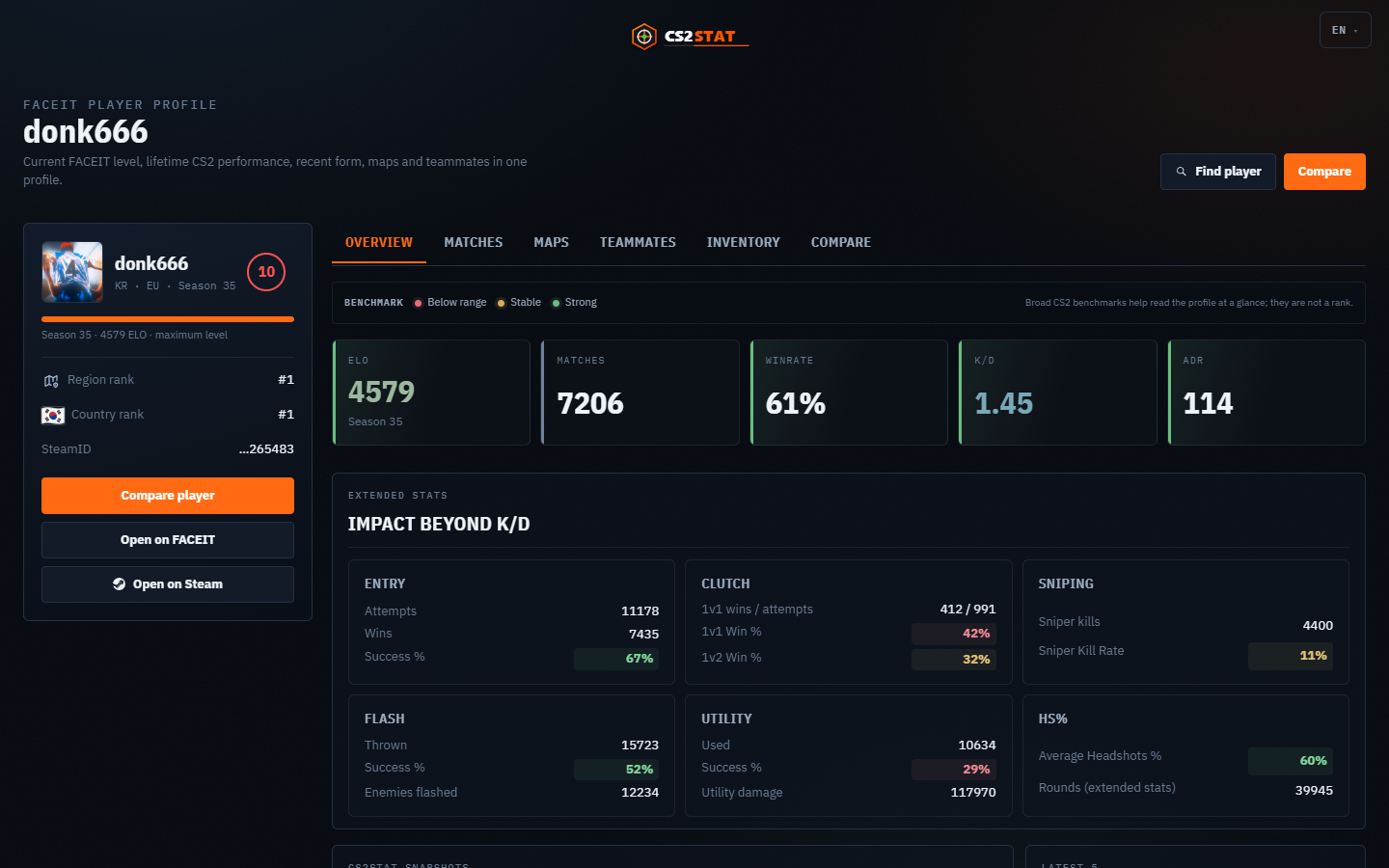Click the yellow Stable legend dot

coord(501,303)
